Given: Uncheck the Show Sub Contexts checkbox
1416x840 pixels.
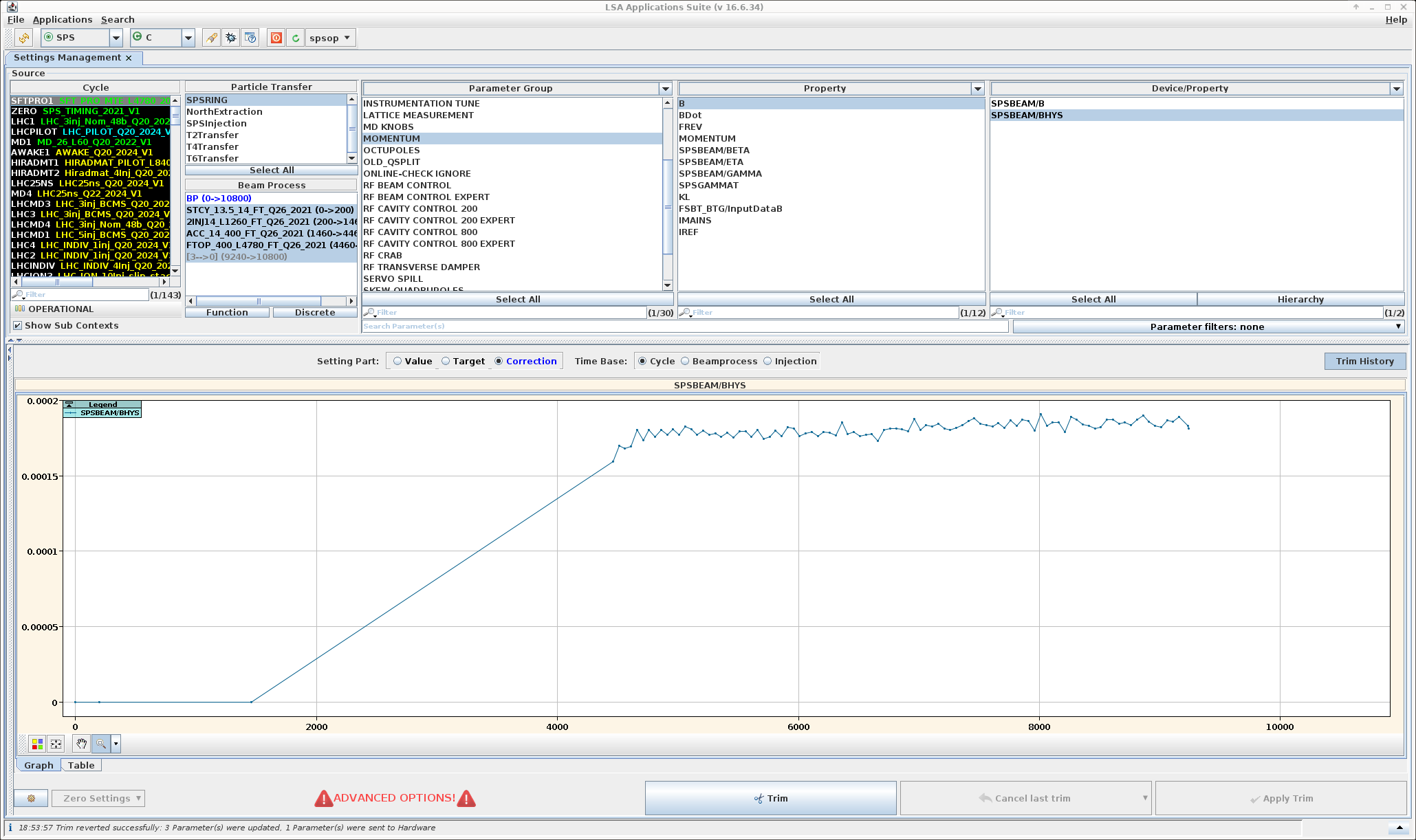Looking at the screenshot, I should (18, 326).
